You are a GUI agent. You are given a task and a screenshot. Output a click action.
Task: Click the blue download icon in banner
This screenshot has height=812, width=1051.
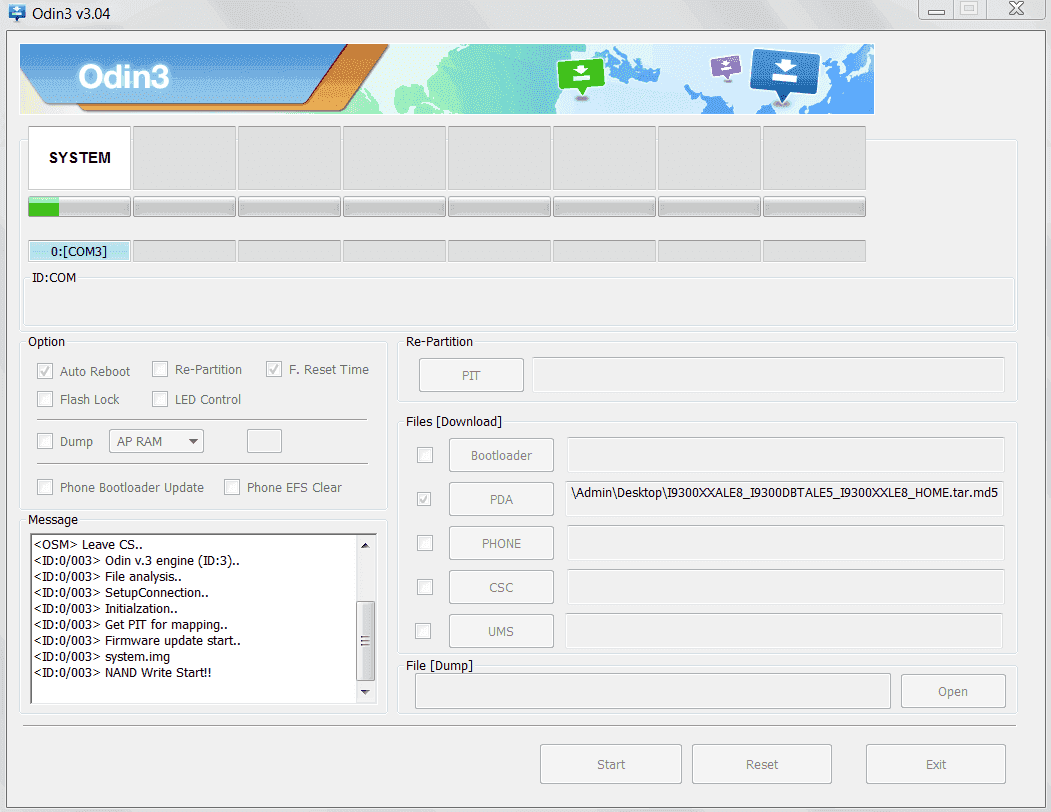click(x=784, y=76)
